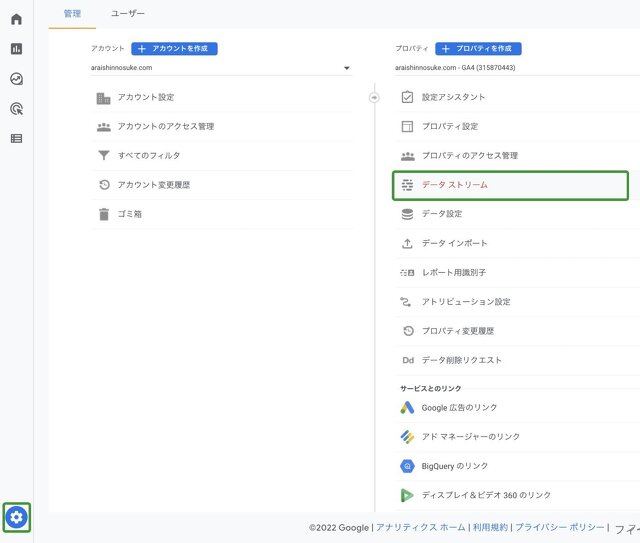The image size is (640, 543).
Task: Open the データ ストリーム menu item
Action: click(455, 185)
